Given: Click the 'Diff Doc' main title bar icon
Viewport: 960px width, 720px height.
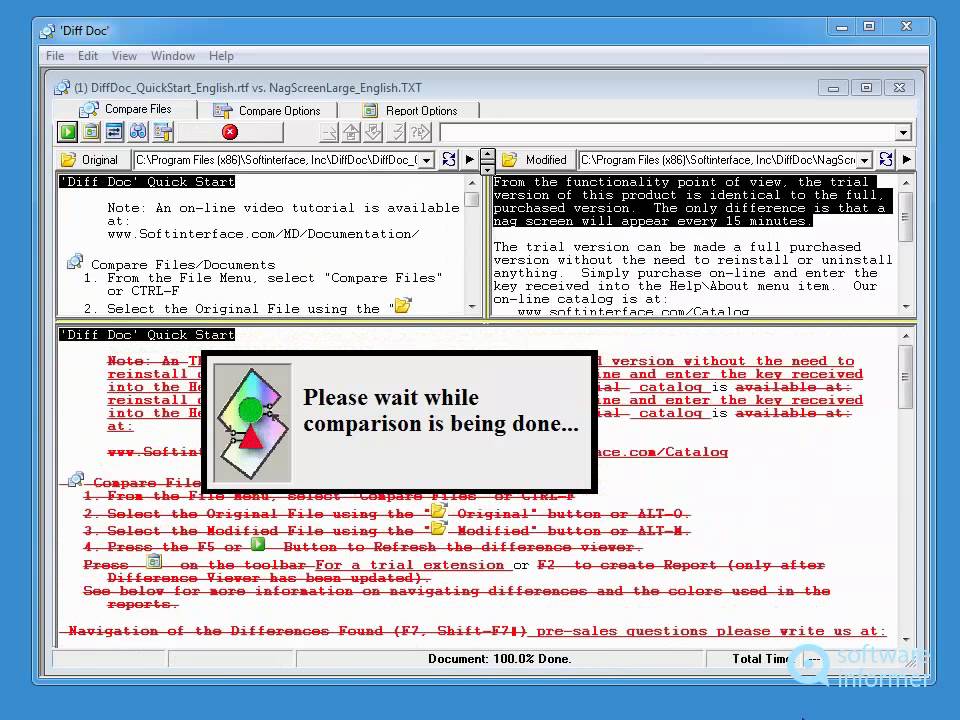Looking at the screenshot, I should click(47, 31).
